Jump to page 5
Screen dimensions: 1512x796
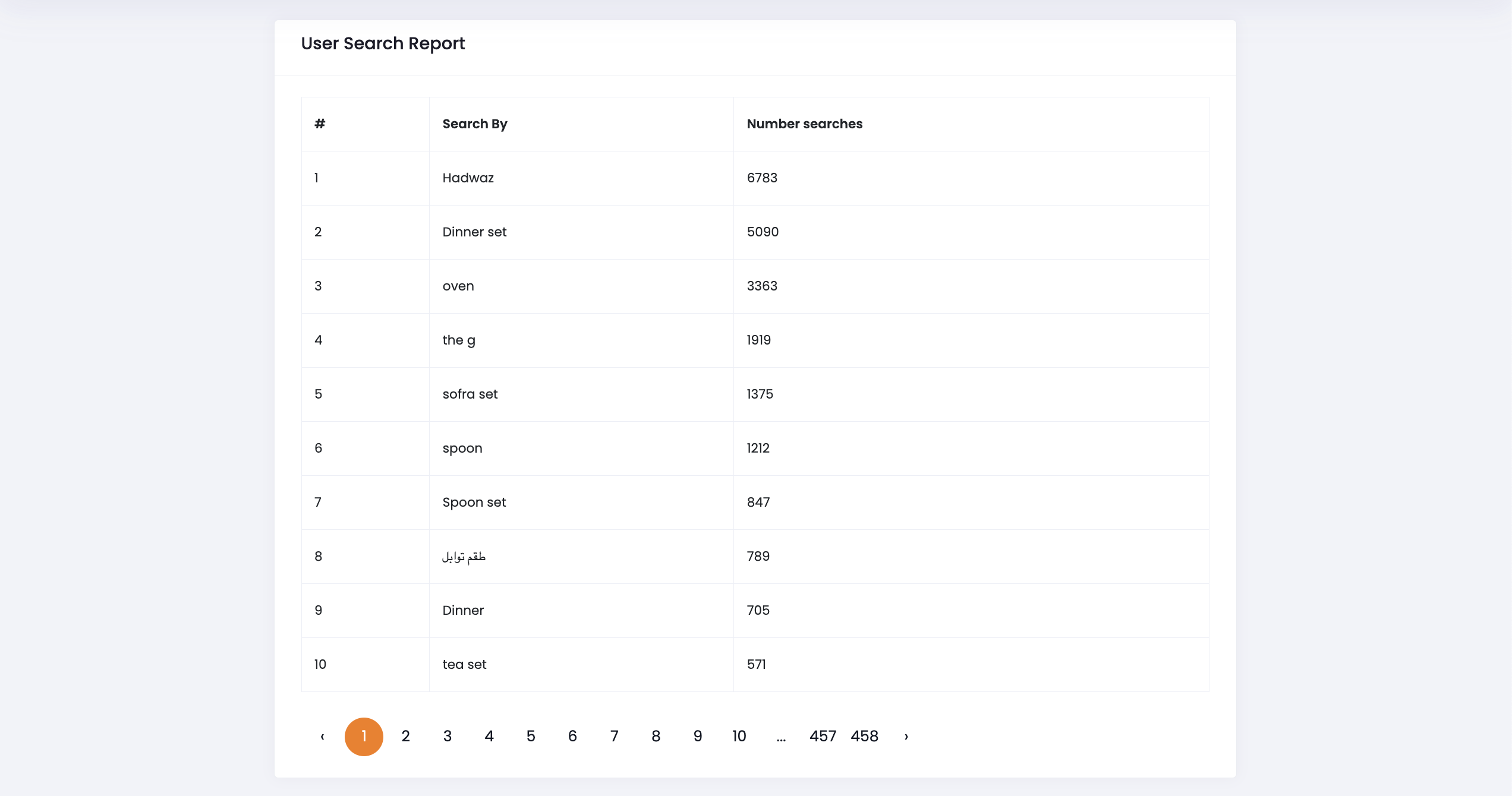[531, 737]
